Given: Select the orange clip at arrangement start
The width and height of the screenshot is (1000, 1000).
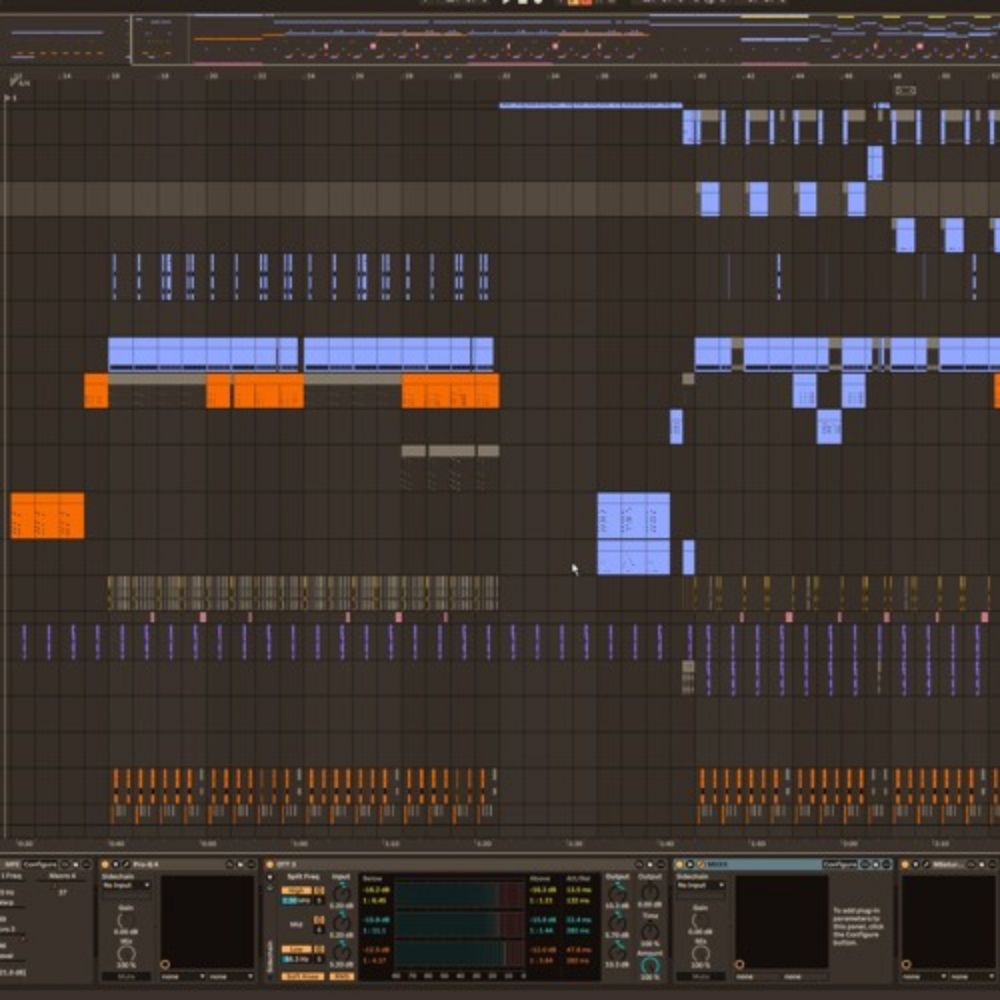Looking at the screenshot, I should click(47, 515).
